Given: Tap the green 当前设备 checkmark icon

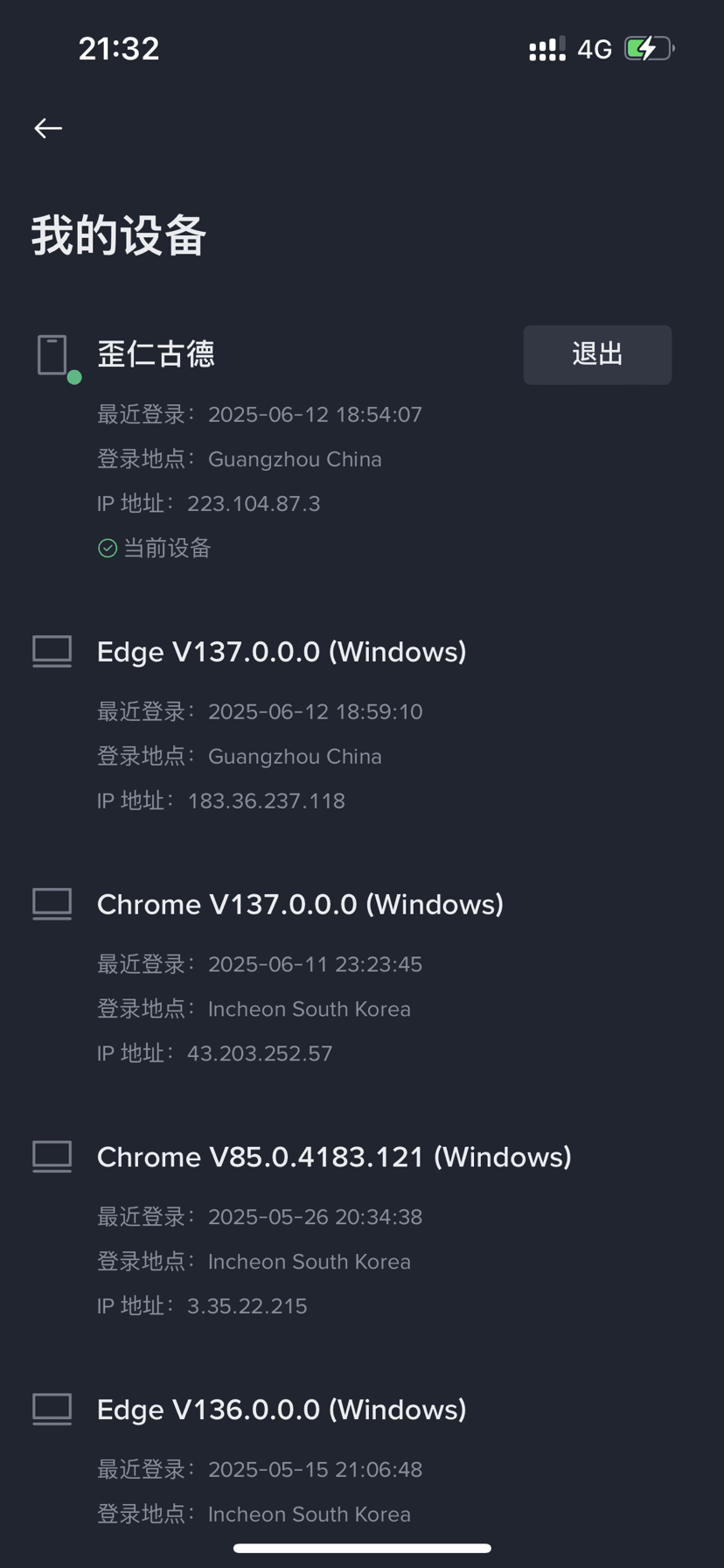Looking at the screenshot, I should click(x=108, y=548).
